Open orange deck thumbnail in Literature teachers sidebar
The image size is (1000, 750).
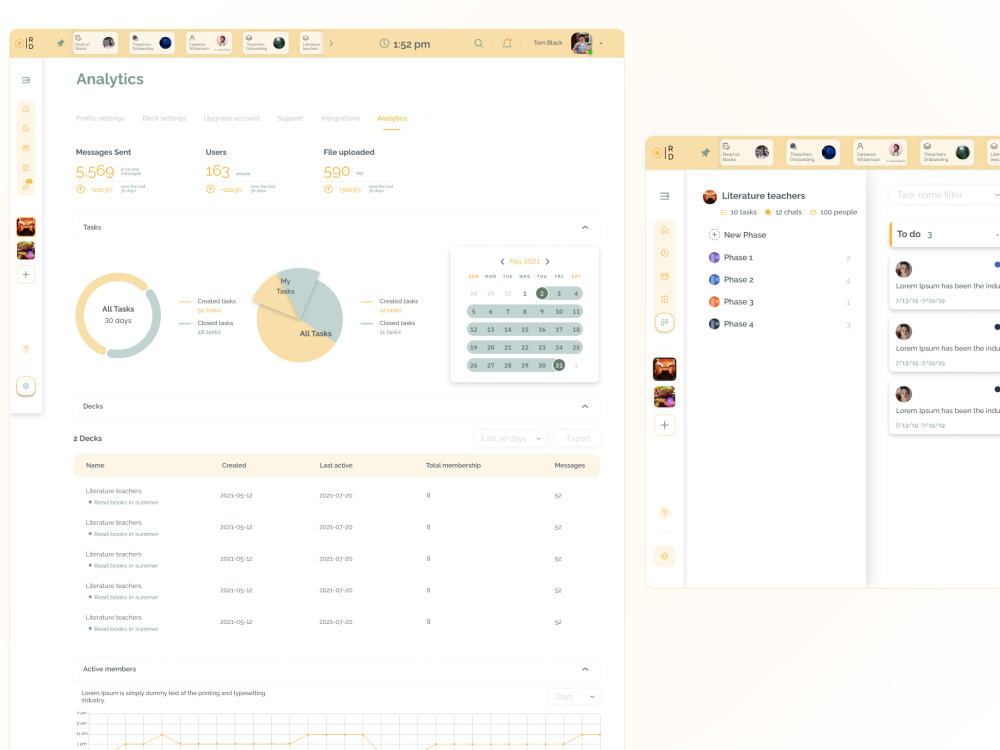click(665, 369)
